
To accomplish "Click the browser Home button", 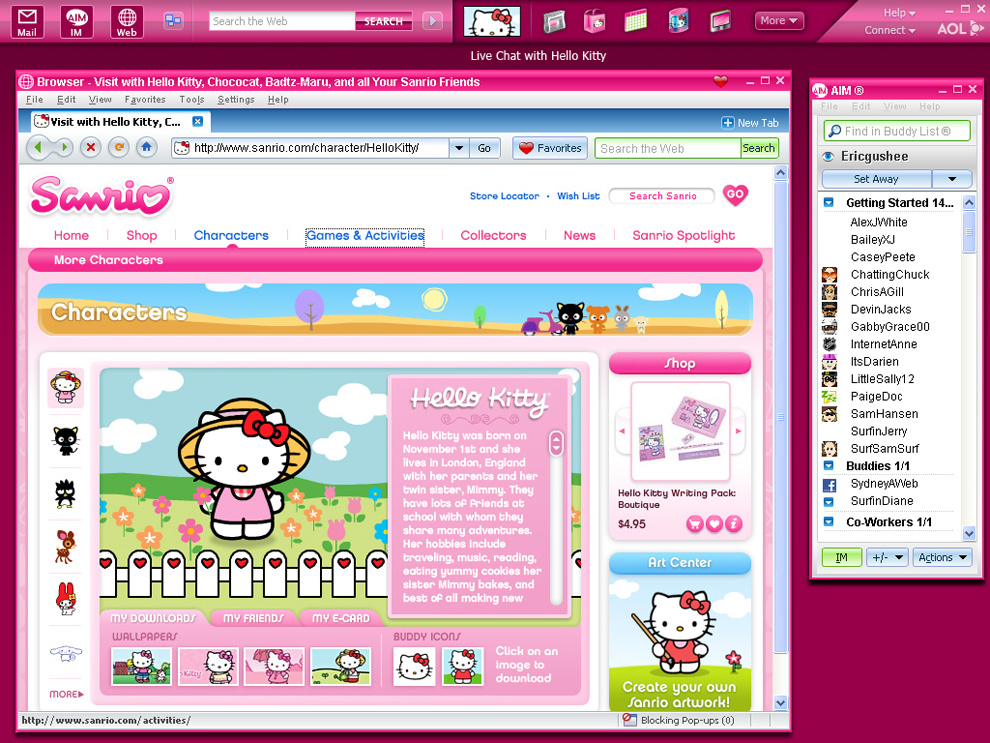I will point(146,148).
